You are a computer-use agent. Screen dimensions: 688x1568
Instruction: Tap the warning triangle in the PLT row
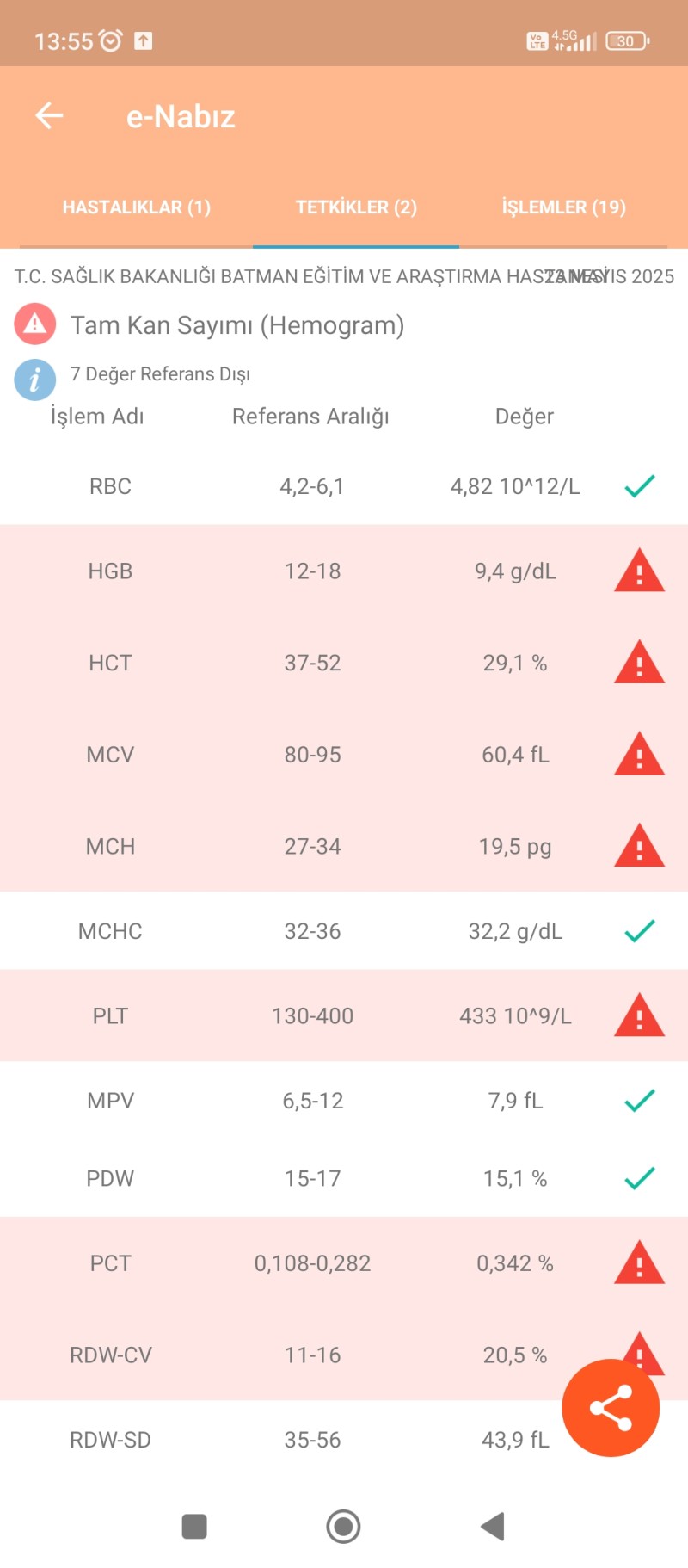[x=639, y=1015]
